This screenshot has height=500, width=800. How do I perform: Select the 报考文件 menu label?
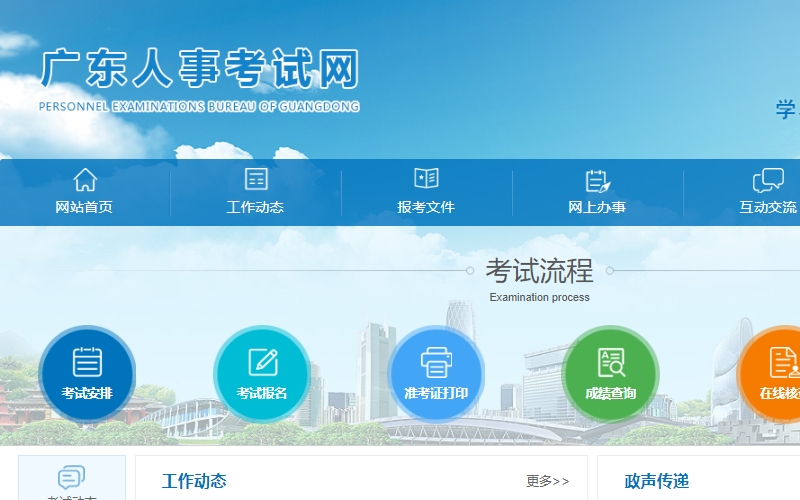click(426, 208)
